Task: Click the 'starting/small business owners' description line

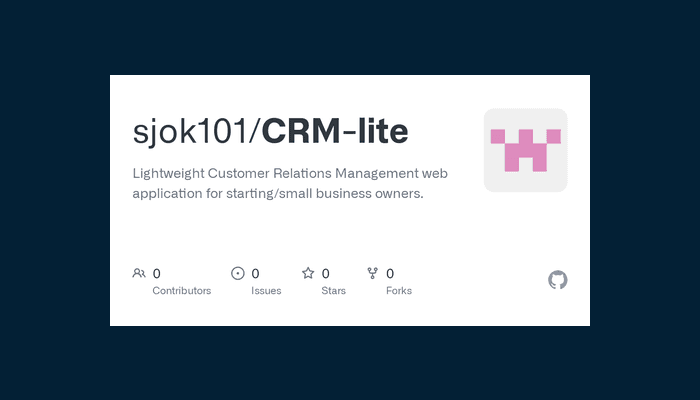Action: (278, 193)
